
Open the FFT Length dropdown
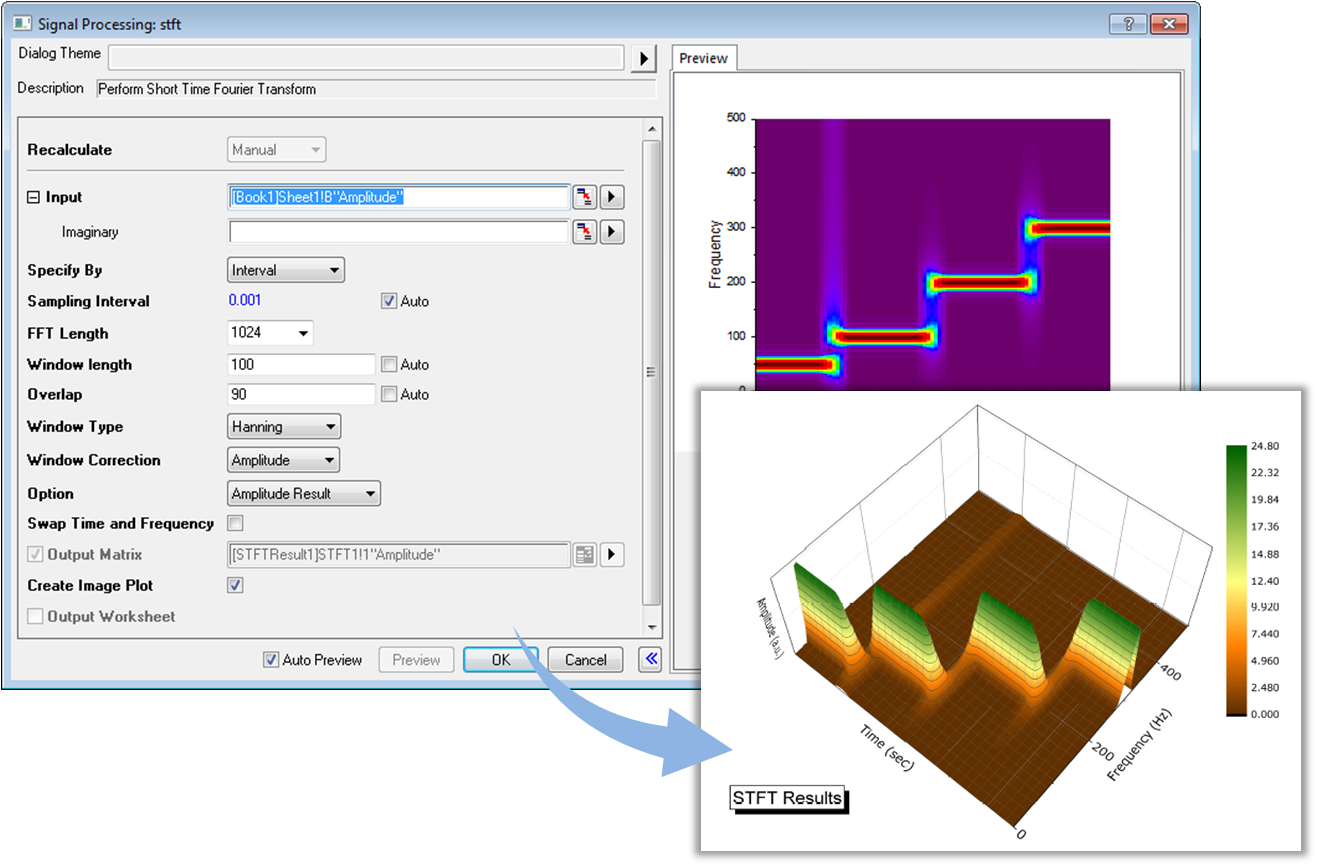[270, 333]
